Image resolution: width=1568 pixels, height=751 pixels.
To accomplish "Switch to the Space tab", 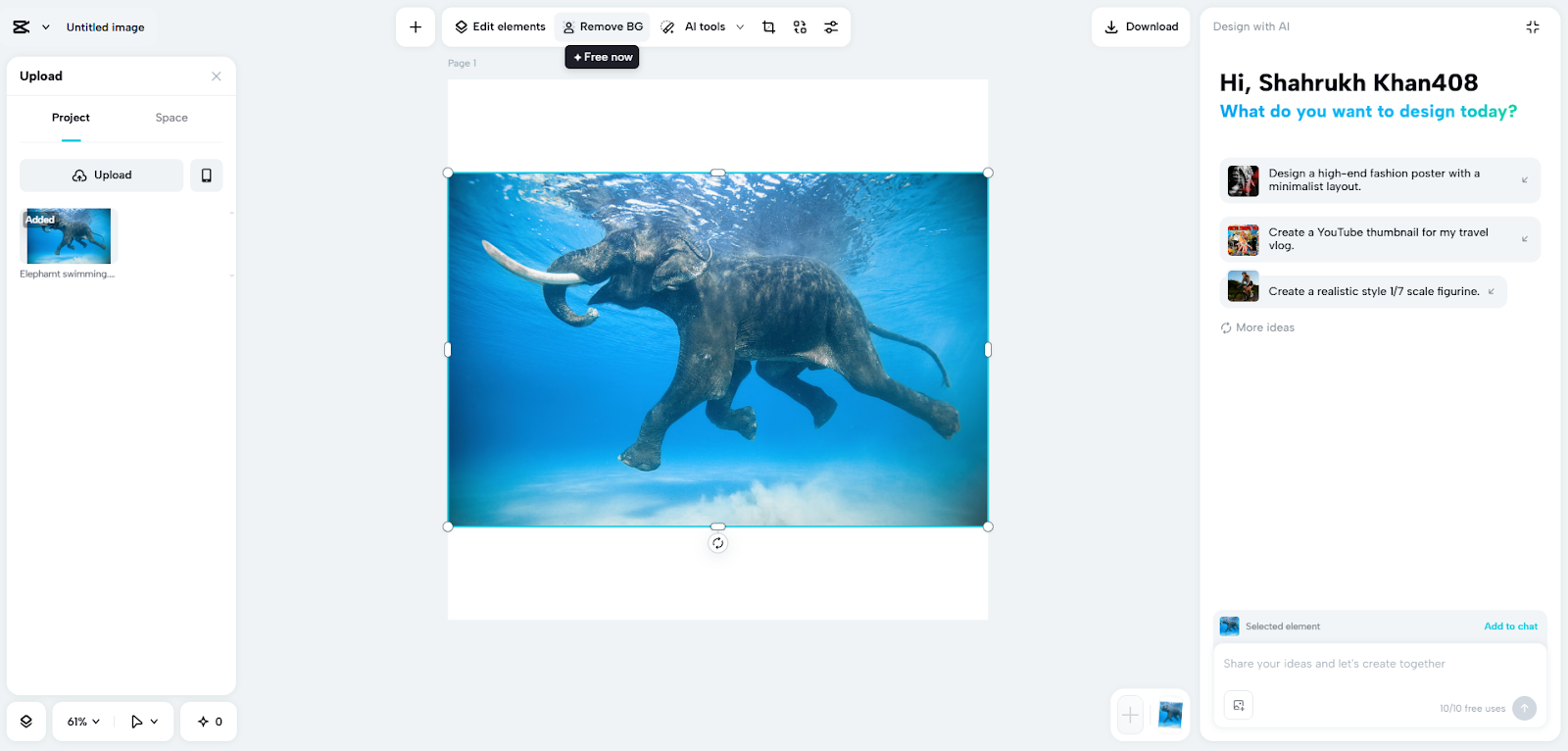I will tap(171, 118).
